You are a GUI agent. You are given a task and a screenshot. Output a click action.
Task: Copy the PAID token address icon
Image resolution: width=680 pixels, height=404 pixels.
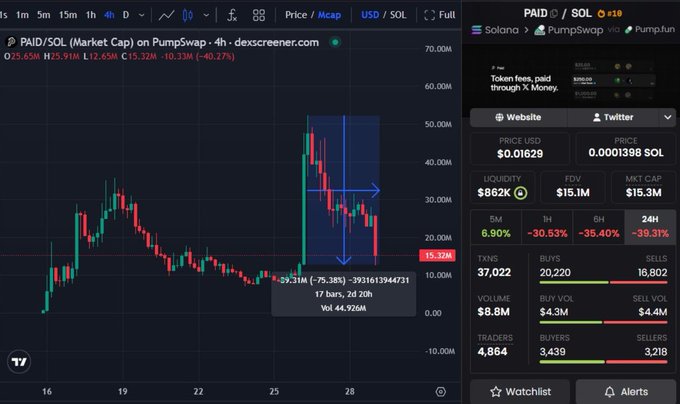pyautogui.click(x=554, y=13)
